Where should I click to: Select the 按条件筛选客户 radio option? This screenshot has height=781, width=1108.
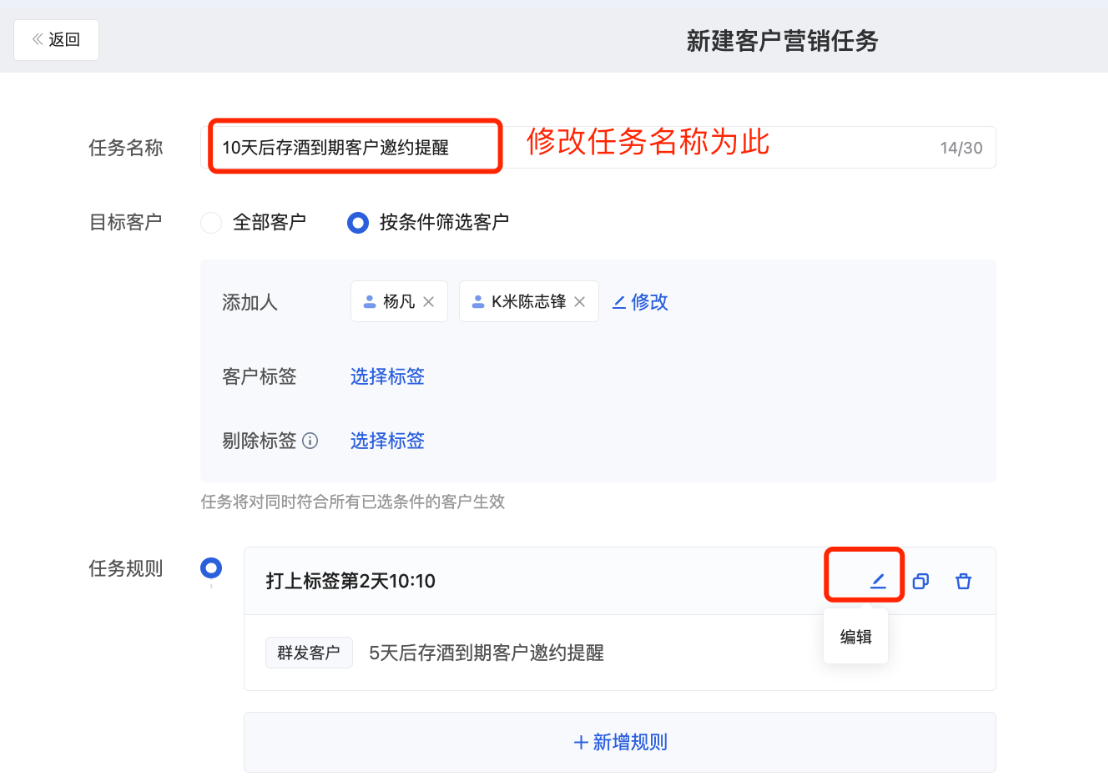click(357, 223)
